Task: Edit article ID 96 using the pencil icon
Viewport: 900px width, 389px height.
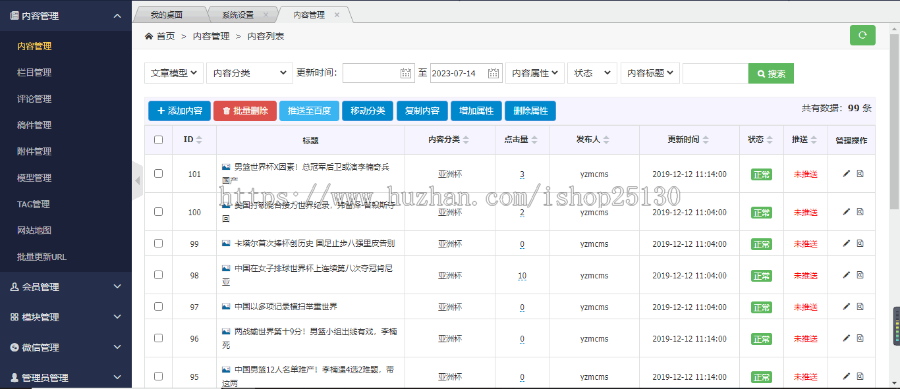Action: point(846,339)
